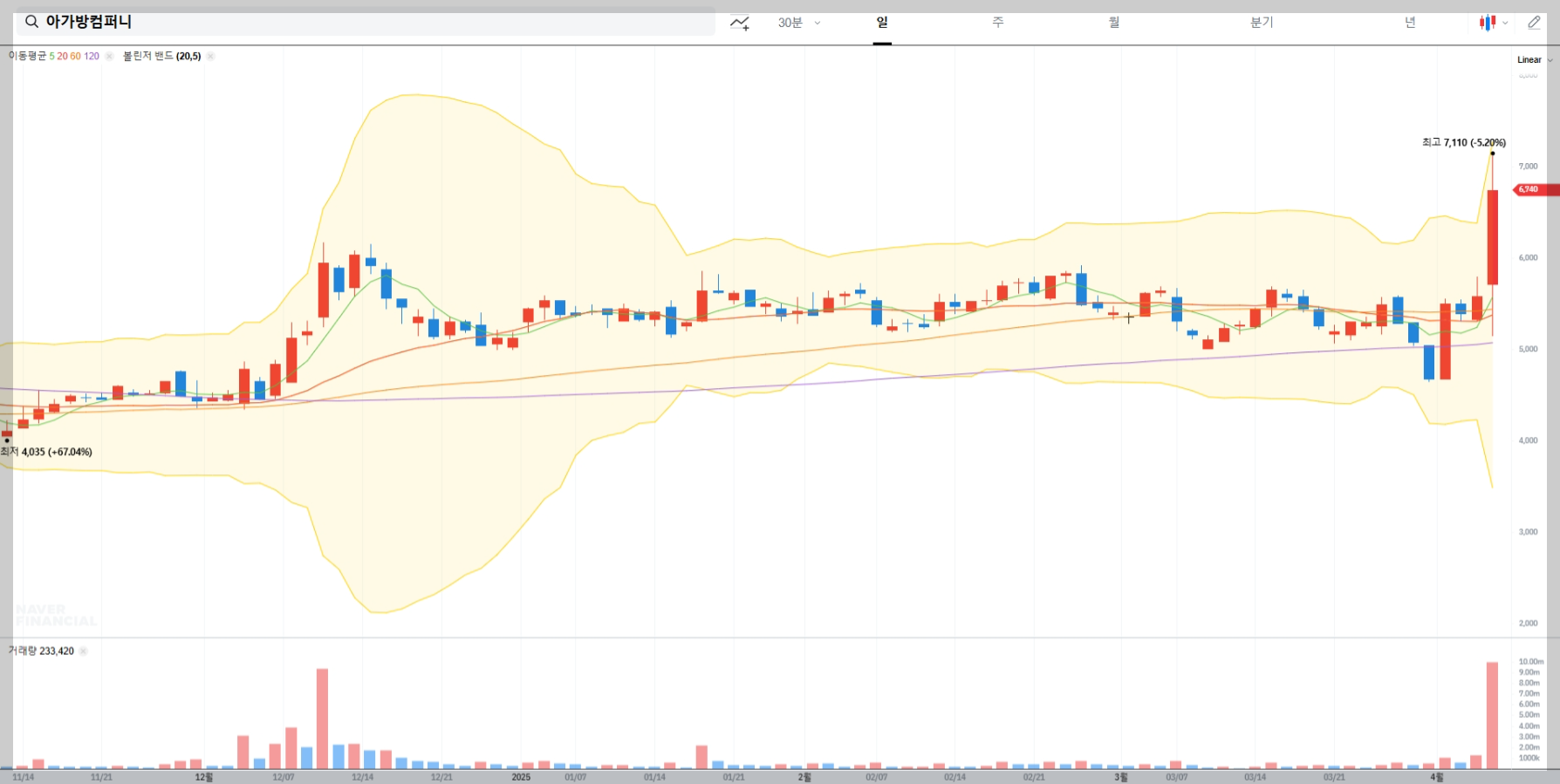Click the 거래량 233,420 label
Viewport: 1560px width, 784px height.
coord(41,651)
